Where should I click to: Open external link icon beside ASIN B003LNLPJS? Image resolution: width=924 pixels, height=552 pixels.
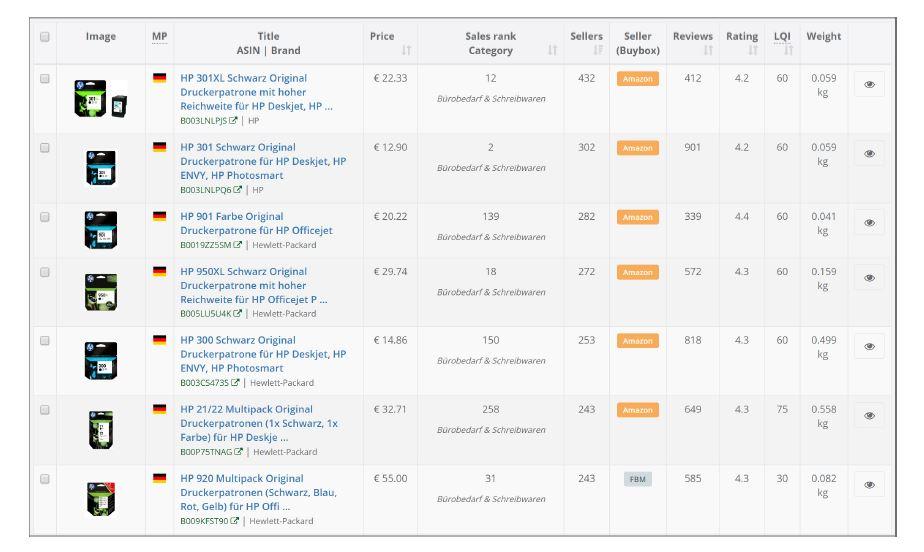click(233, 120)
